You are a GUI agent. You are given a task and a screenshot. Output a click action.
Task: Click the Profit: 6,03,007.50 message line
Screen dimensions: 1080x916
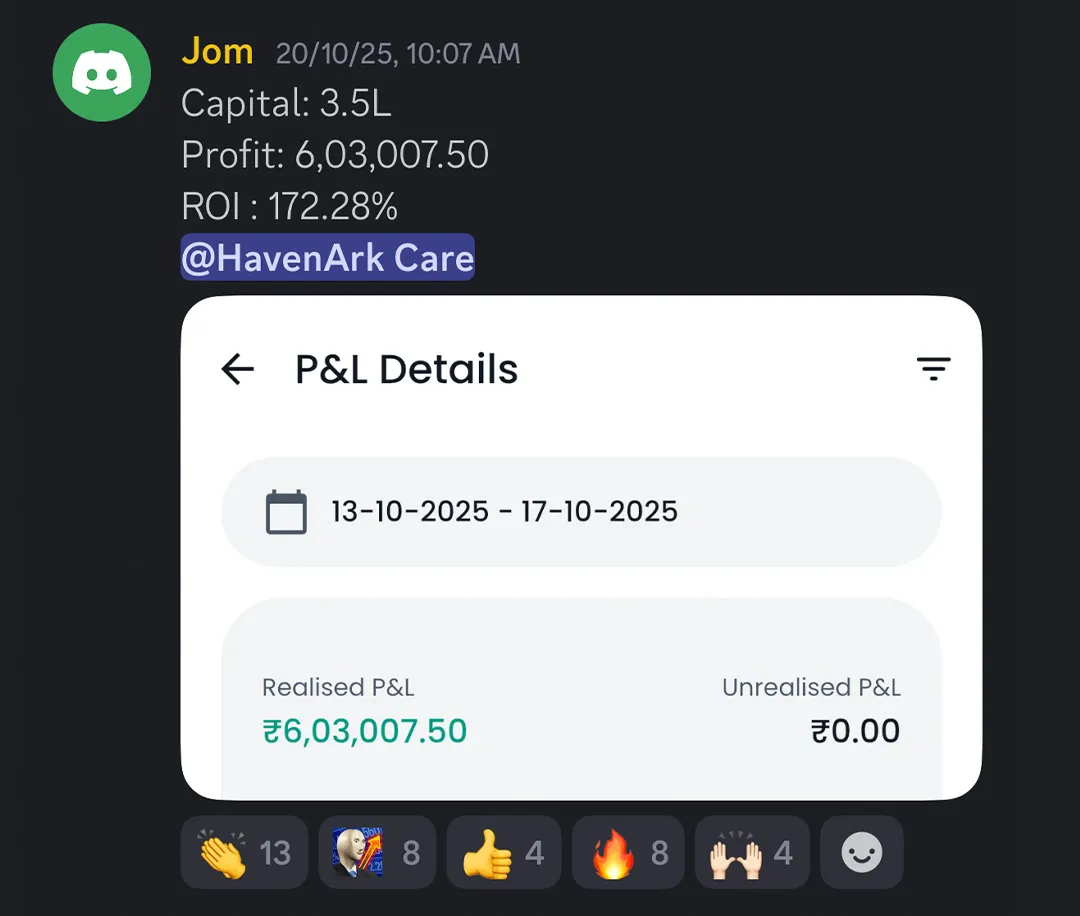click(335, 155)
